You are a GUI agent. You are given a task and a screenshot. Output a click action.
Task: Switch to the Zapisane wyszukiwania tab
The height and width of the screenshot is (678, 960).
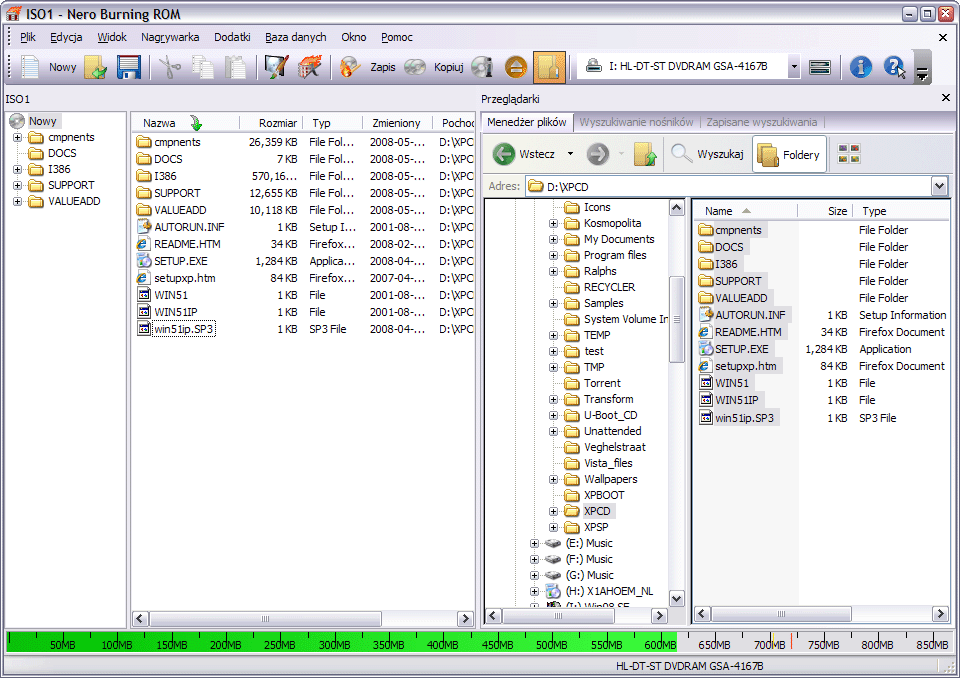(762, 122)
